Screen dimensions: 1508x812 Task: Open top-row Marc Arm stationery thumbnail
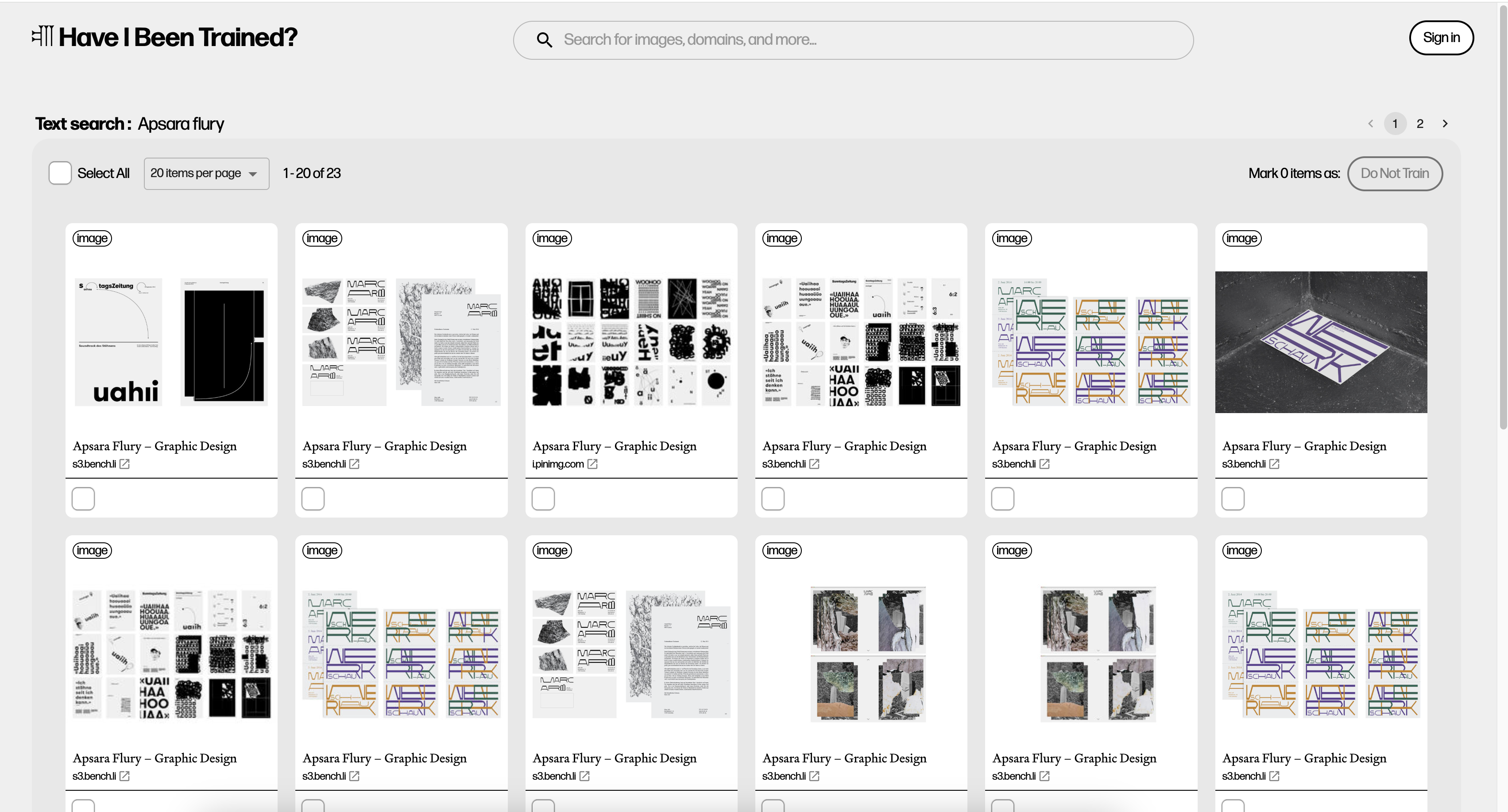point(401,342)
